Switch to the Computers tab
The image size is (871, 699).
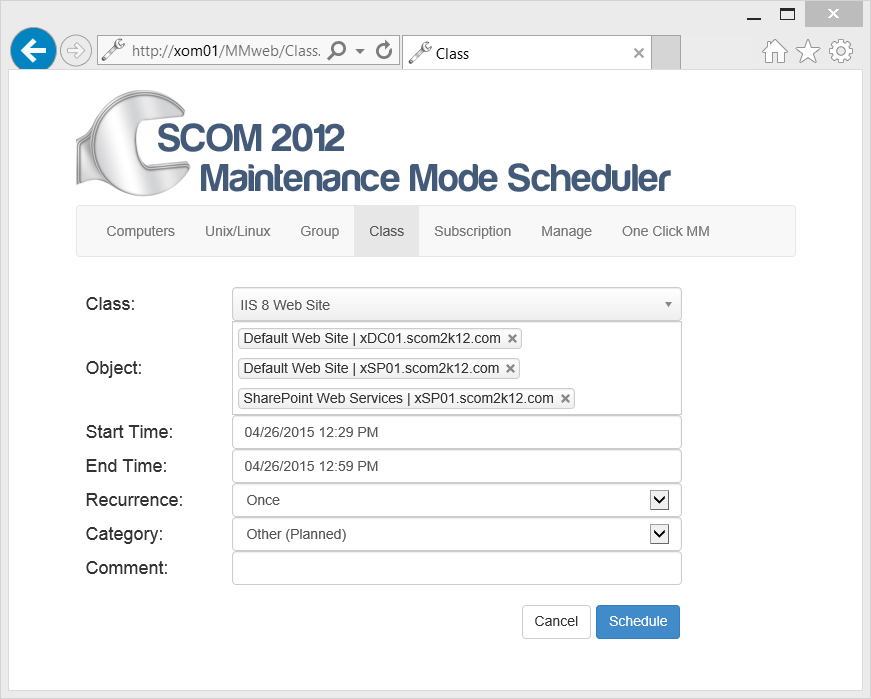141,231
